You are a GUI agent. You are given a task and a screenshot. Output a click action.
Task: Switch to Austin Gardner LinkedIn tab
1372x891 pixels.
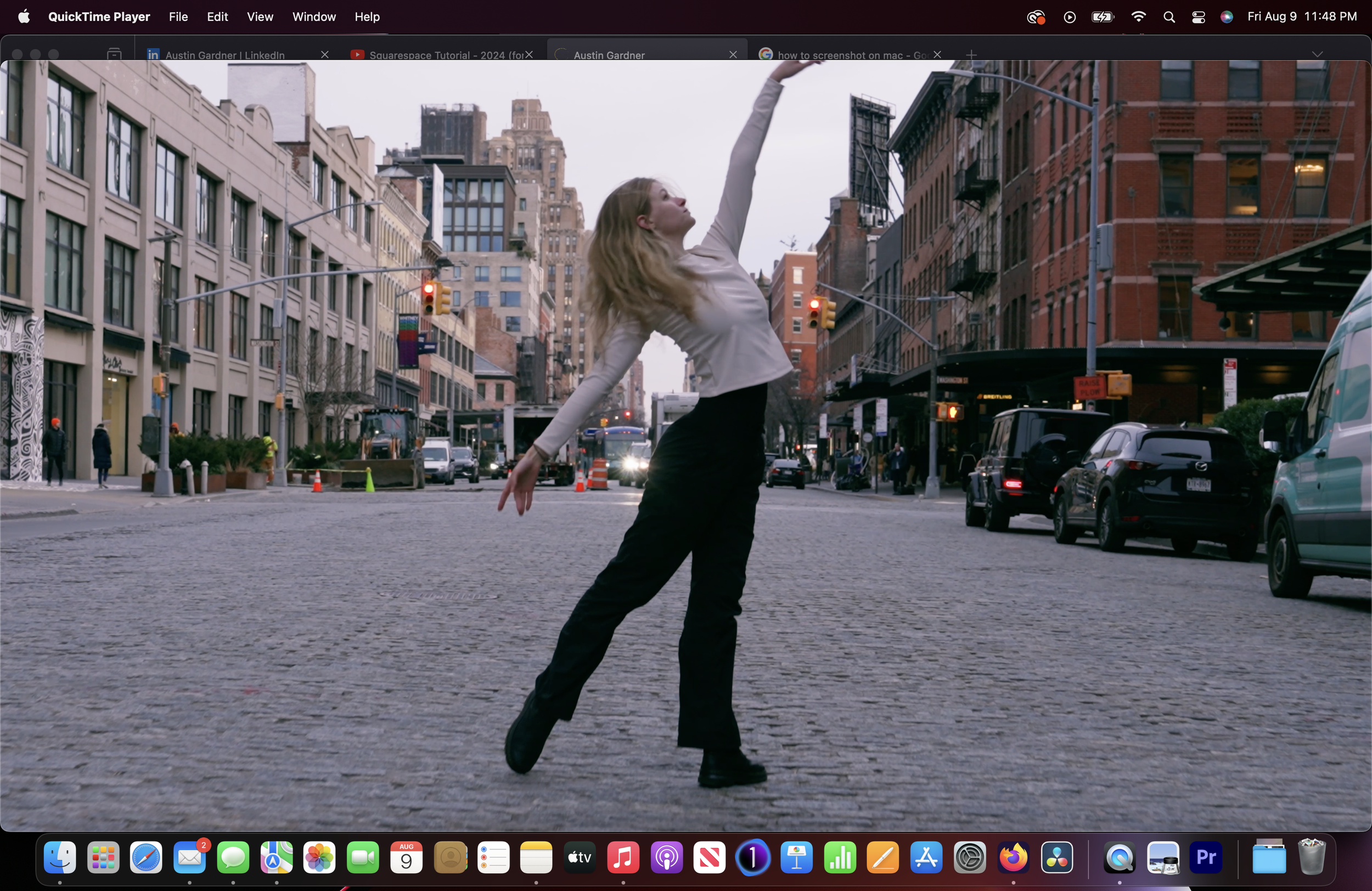[225, 55]
